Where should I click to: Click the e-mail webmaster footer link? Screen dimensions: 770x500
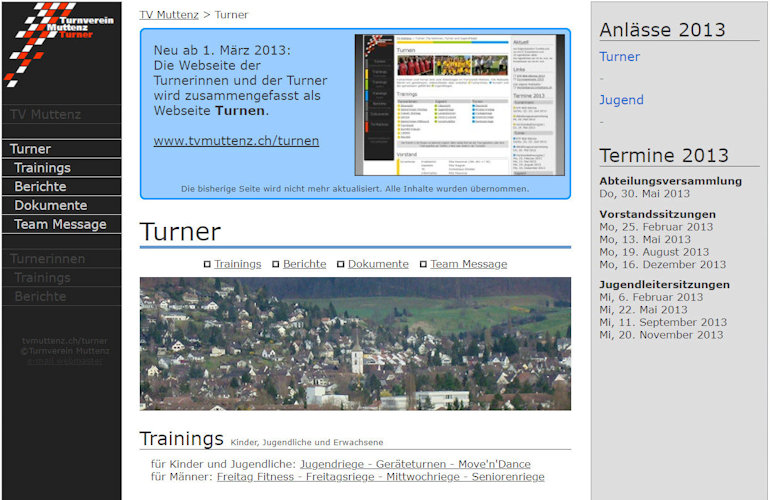[x=65, y=361]
